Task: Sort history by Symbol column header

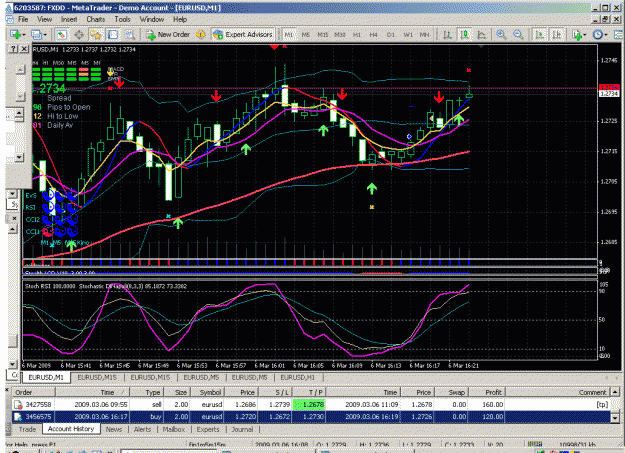Action: click(x=206, y=392)
